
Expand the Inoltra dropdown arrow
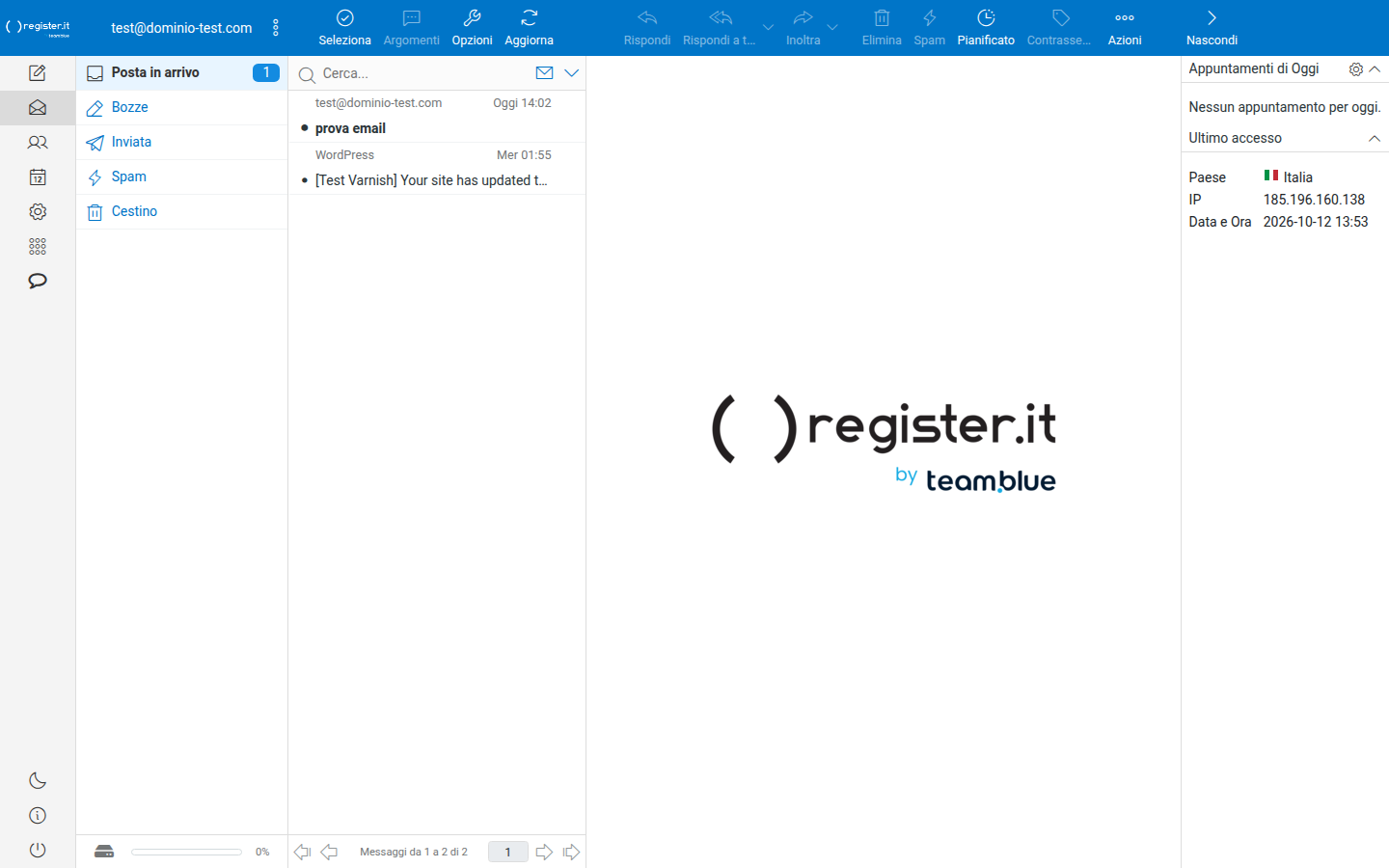832,28
